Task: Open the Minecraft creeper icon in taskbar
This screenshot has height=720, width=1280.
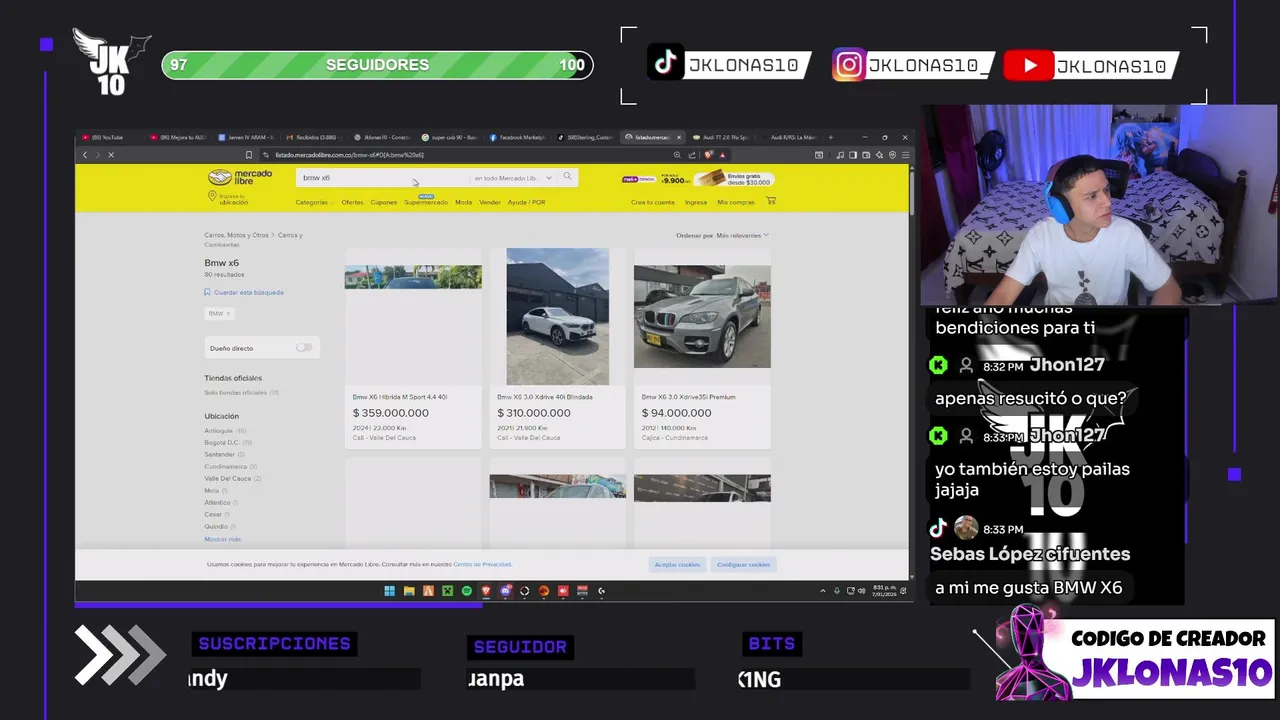Action: (447, 591)
